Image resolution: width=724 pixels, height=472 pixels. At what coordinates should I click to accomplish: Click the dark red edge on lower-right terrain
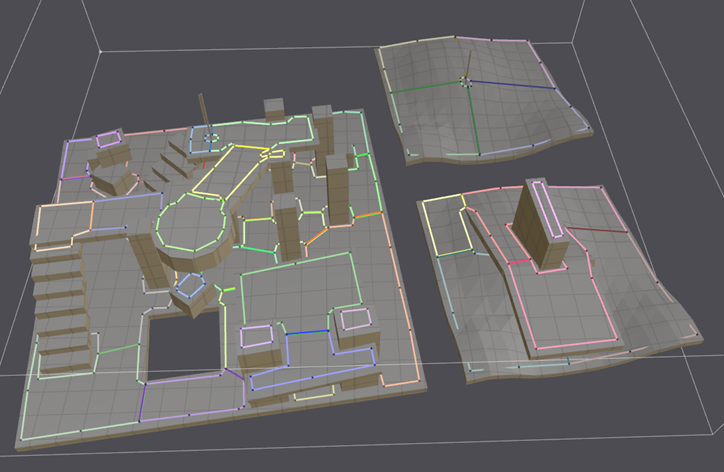tap(600, 237)
